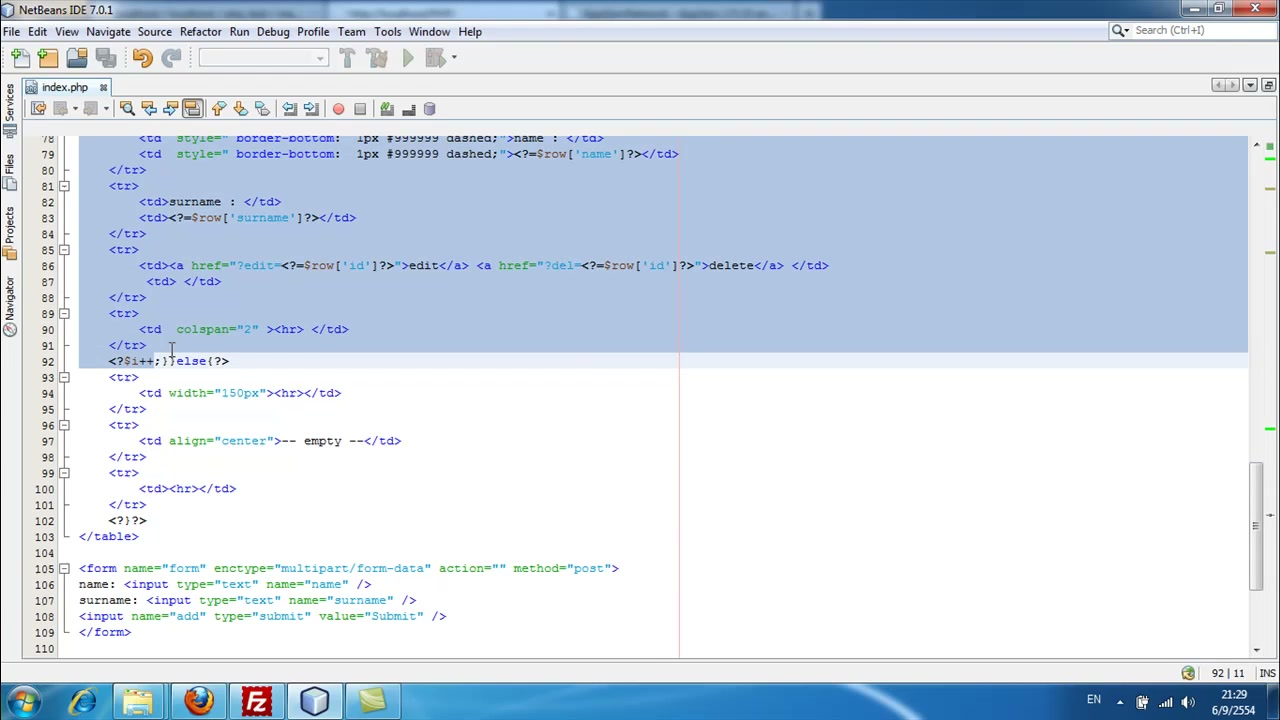Open the Services side panel

click(x=10, y=110)
